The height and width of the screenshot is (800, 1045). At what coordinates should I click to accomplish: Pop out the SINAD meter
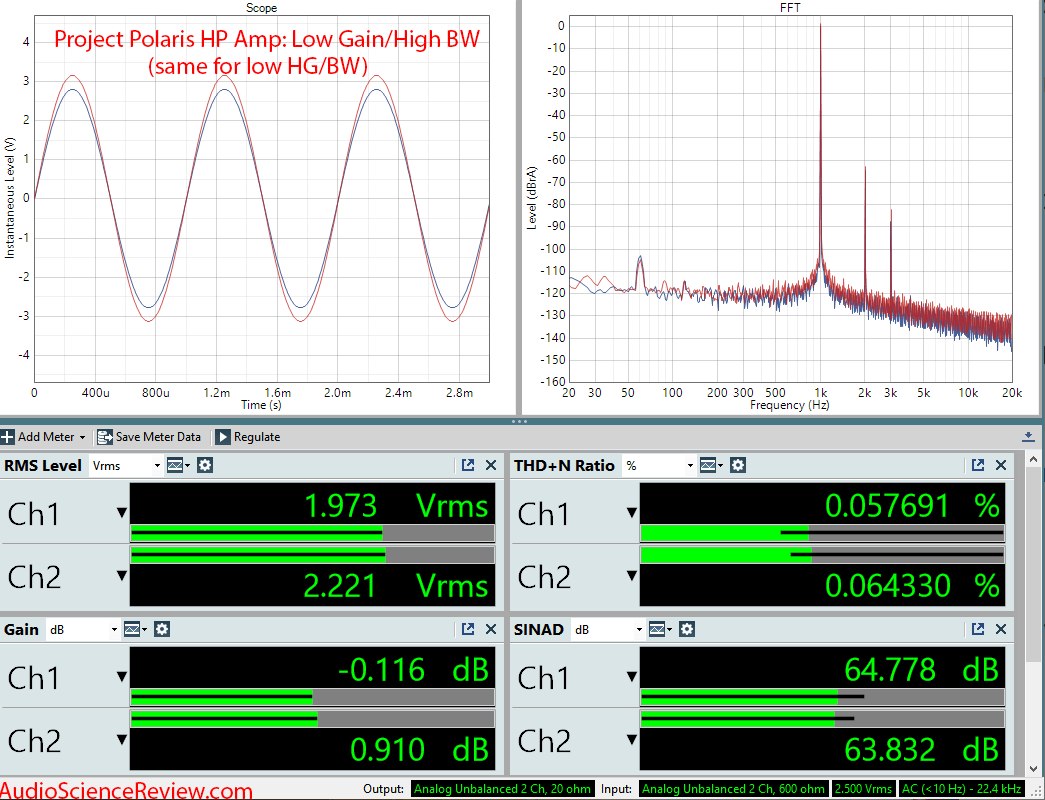pos(978,629)
